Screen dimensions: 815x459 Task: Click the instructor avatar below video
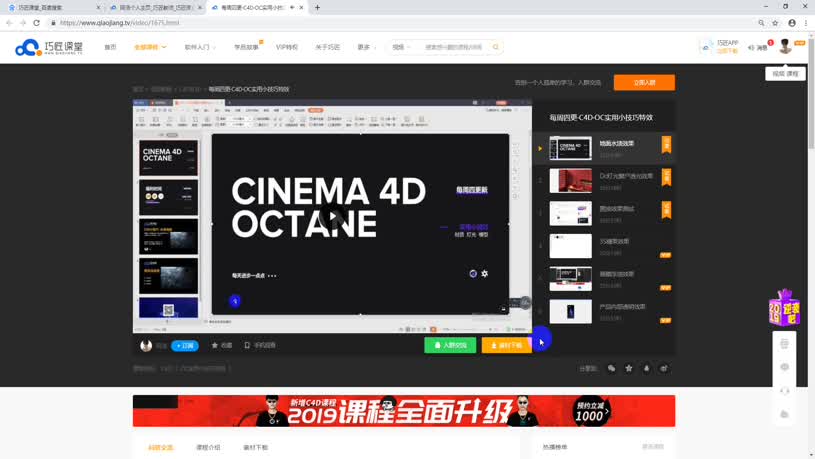pyautogui.click(x=146, y=346)
